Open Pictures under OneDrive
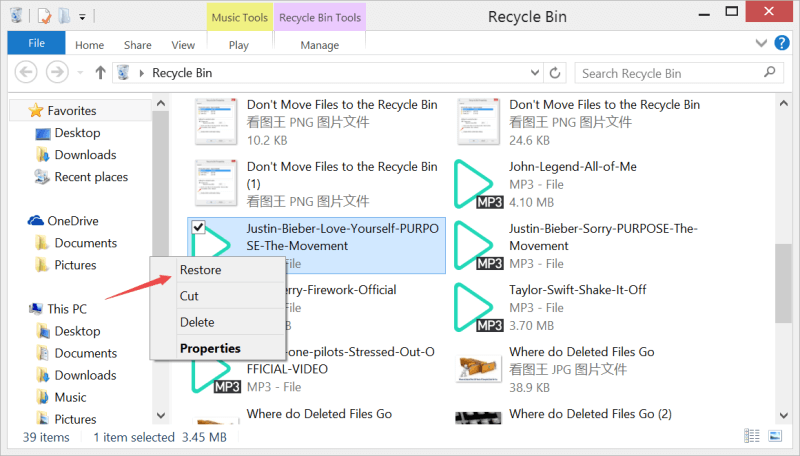Viewport: 800px width, 456px height. pos(75,265)
